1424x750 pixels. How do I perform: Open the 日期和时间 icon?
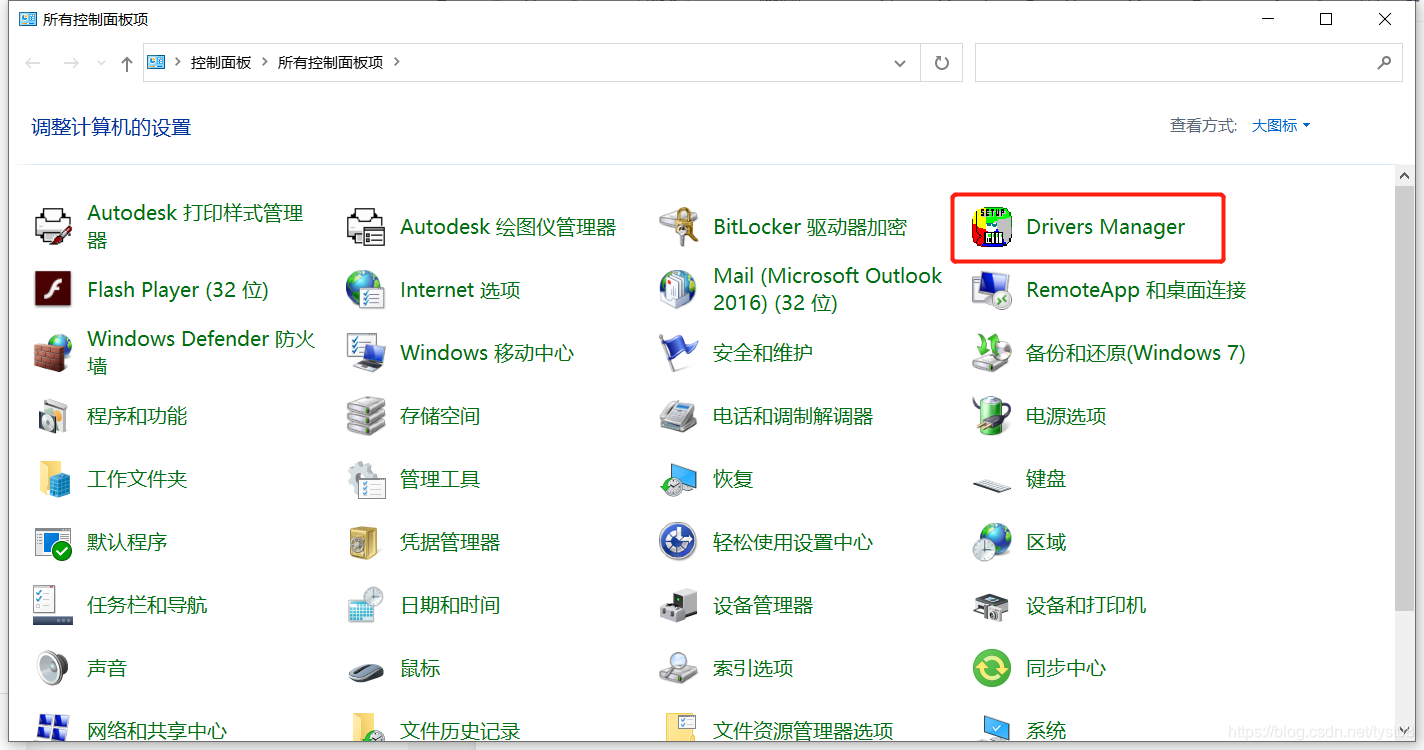(366, 605)
